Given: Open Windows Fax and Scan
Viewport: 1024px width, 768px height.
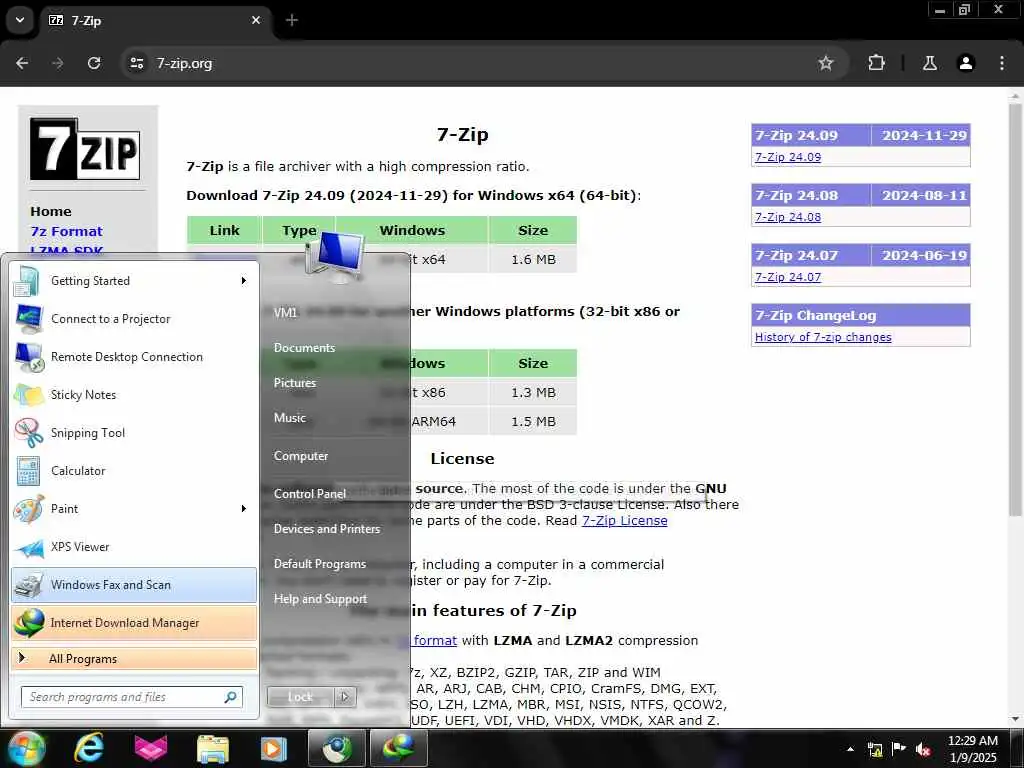Looking at the screenshot, I should point(134,584).
